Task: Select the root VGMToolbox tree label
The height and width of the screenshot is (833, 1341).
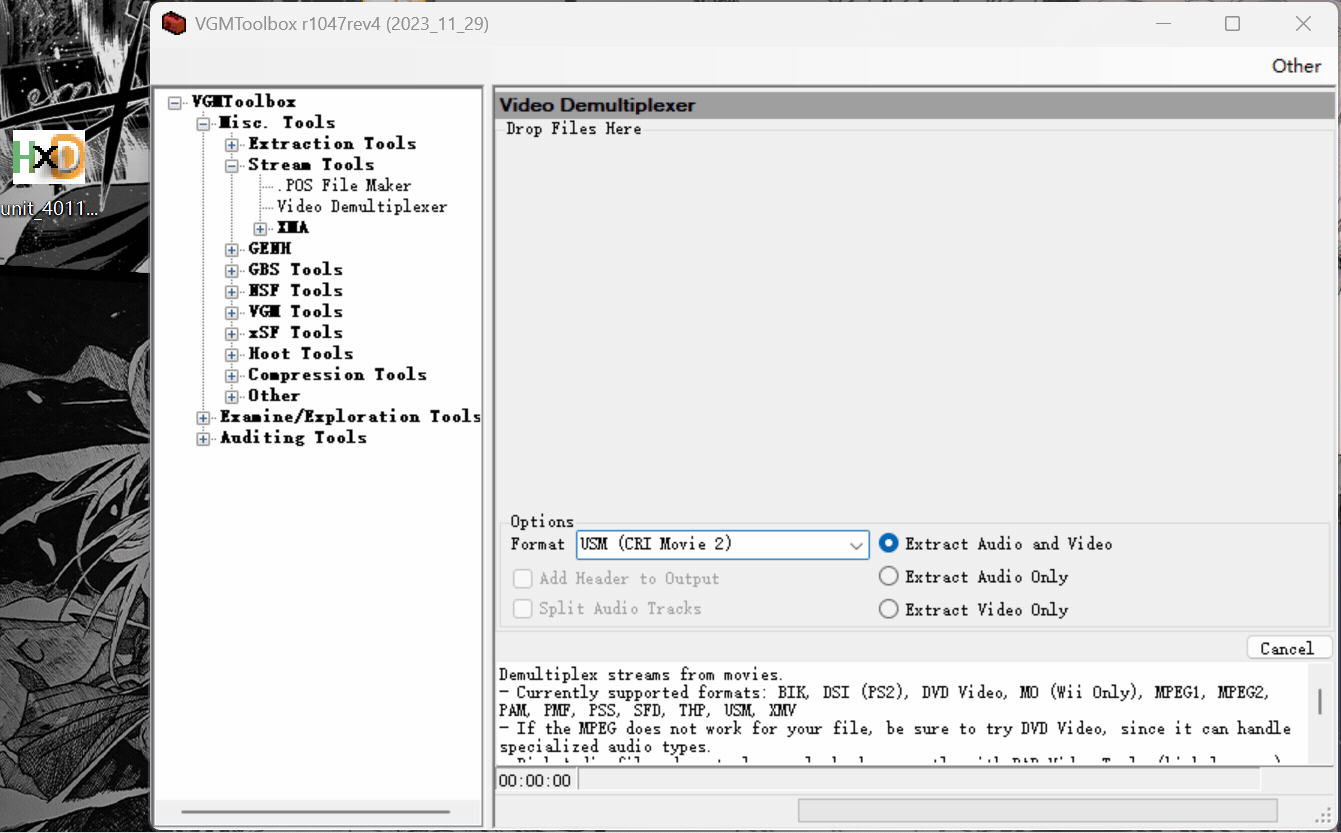Action: coord(244,102)
